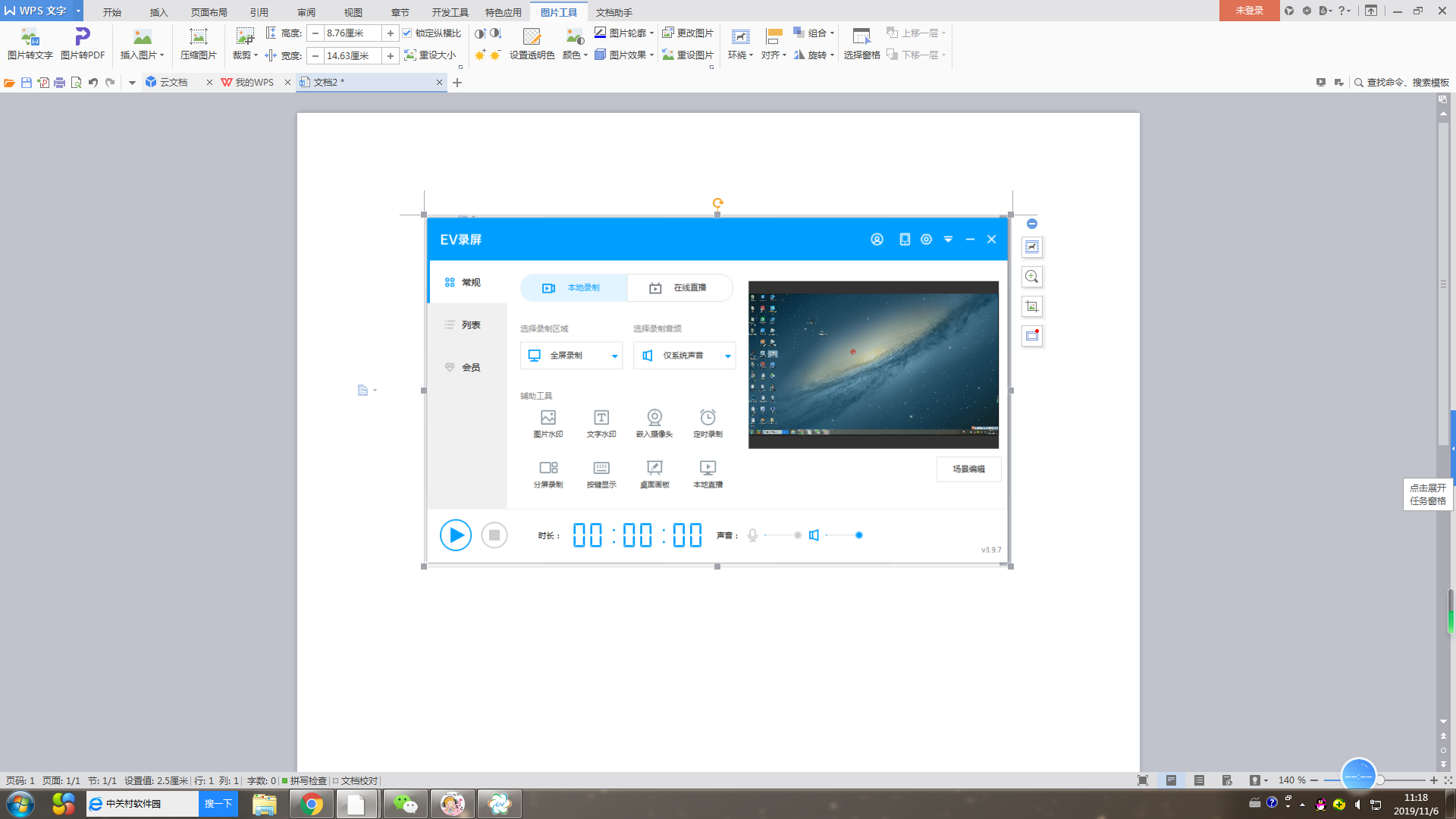Viewport: 1456px width, 819px height.
Task: Switch to the 页面布局 ribbon tab
Action: tap(209, 12)
